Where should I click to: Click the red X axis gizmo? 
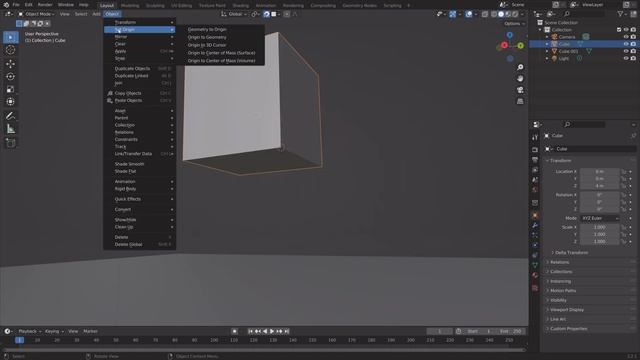point(504,45)
